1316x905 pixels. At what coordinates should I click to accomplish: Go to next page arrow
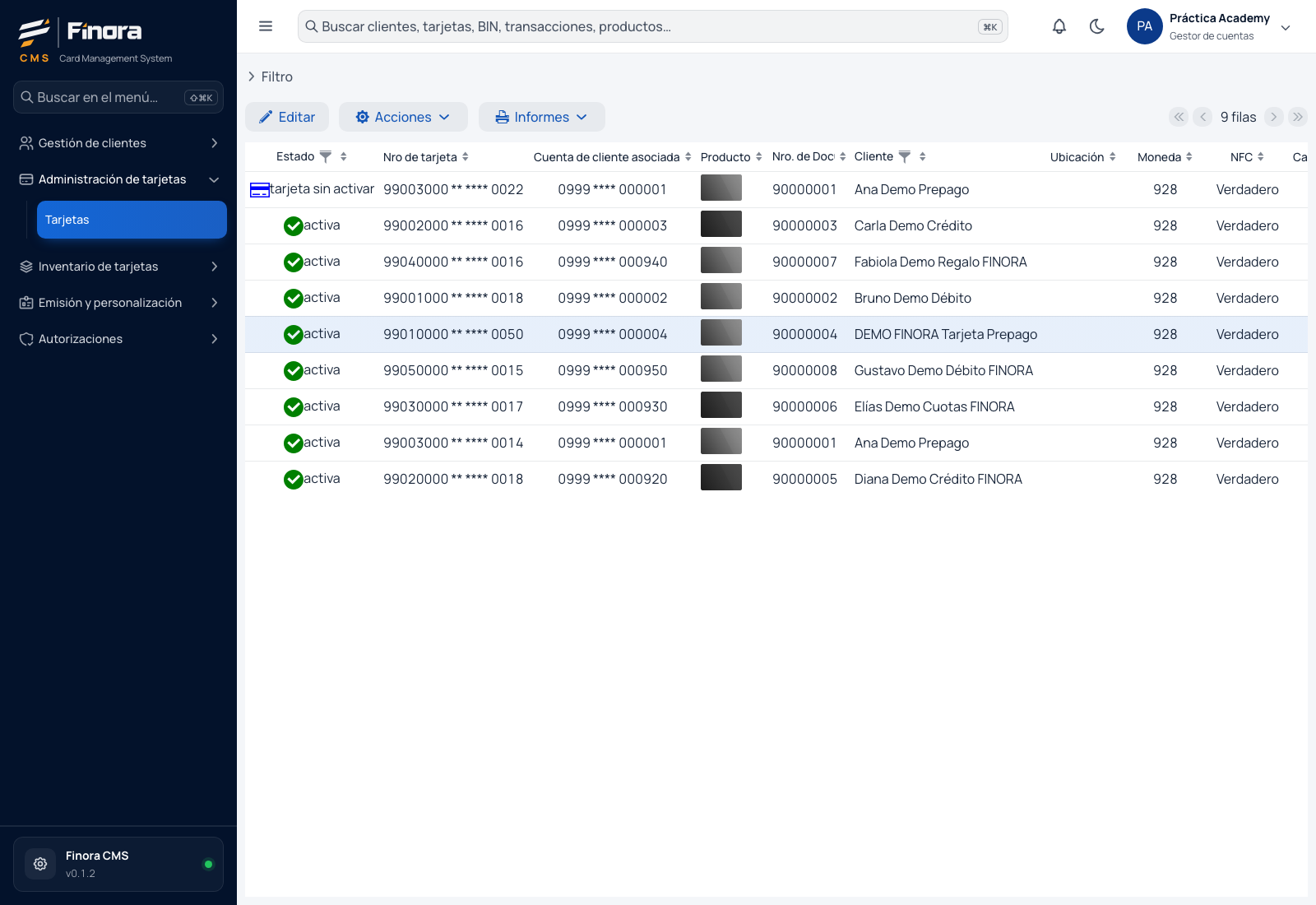(x=1274, y=117)
